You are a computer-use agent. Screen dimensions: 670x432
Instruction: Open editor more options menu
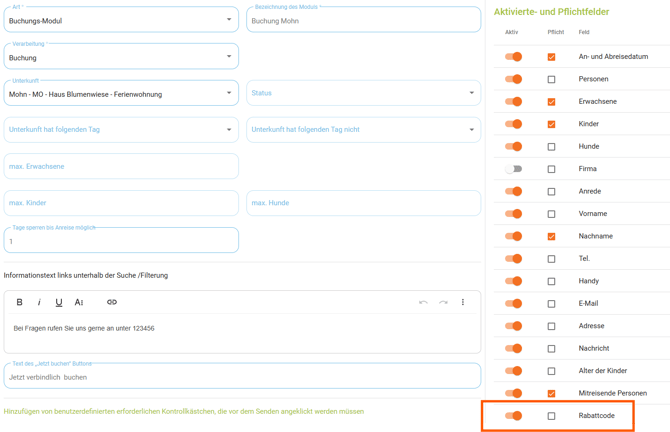point(463,302)
